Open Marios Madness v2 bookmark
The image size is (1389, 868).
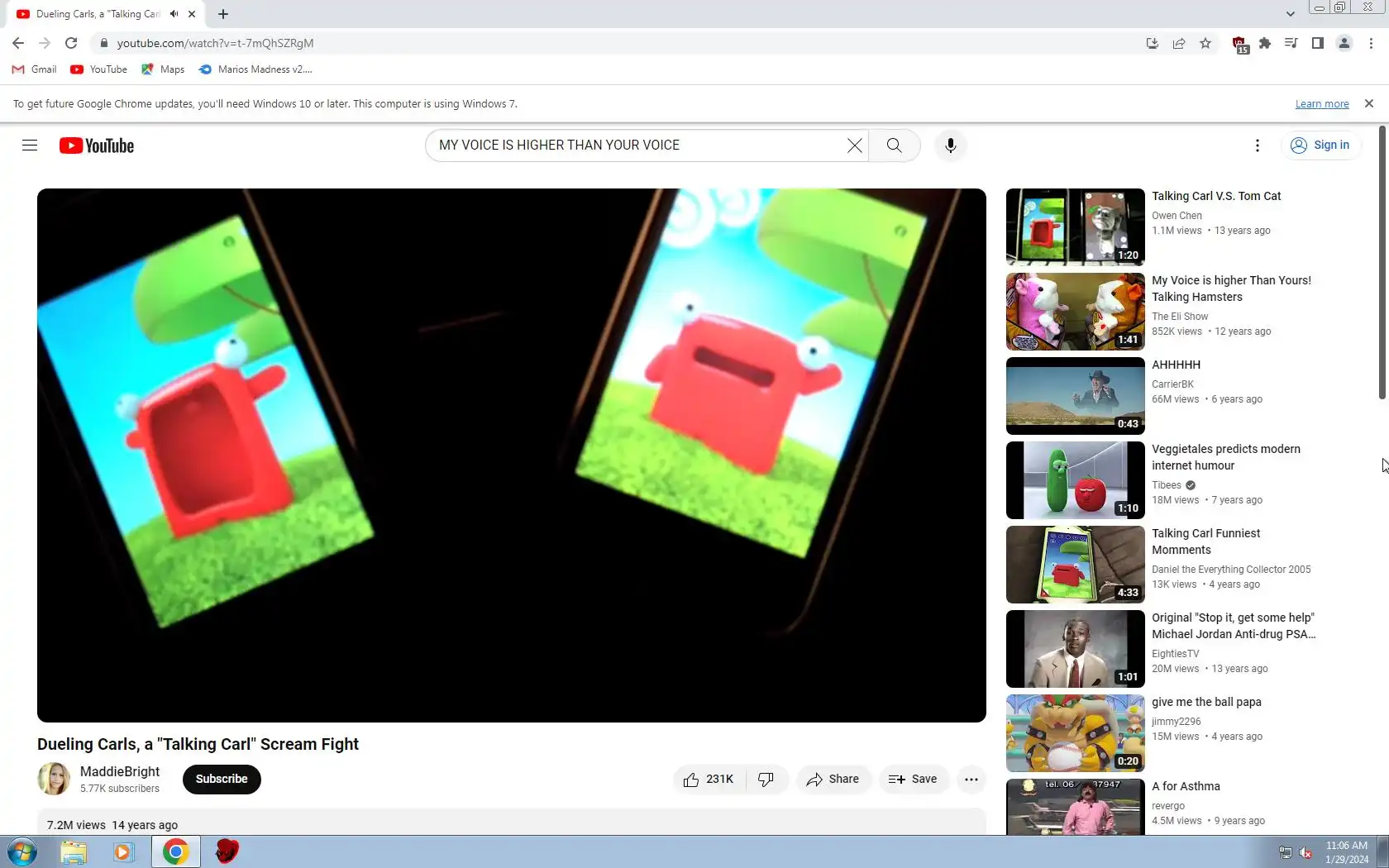tap(256, 69)
